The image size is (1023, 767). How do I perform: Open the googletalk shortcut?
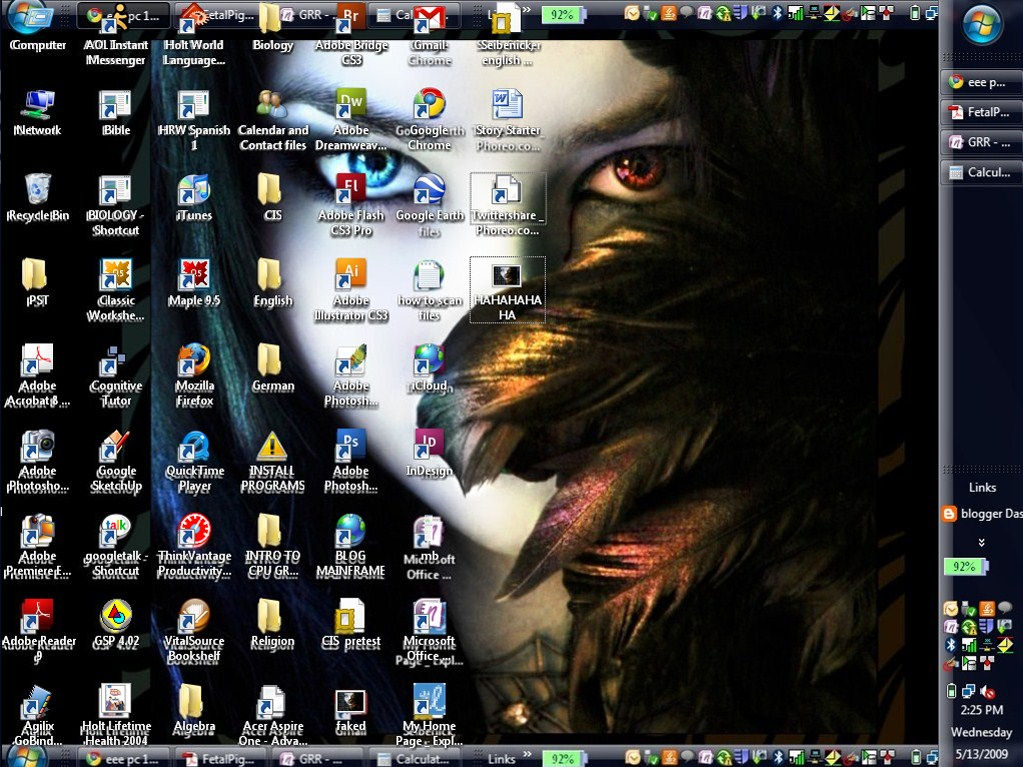115,546
